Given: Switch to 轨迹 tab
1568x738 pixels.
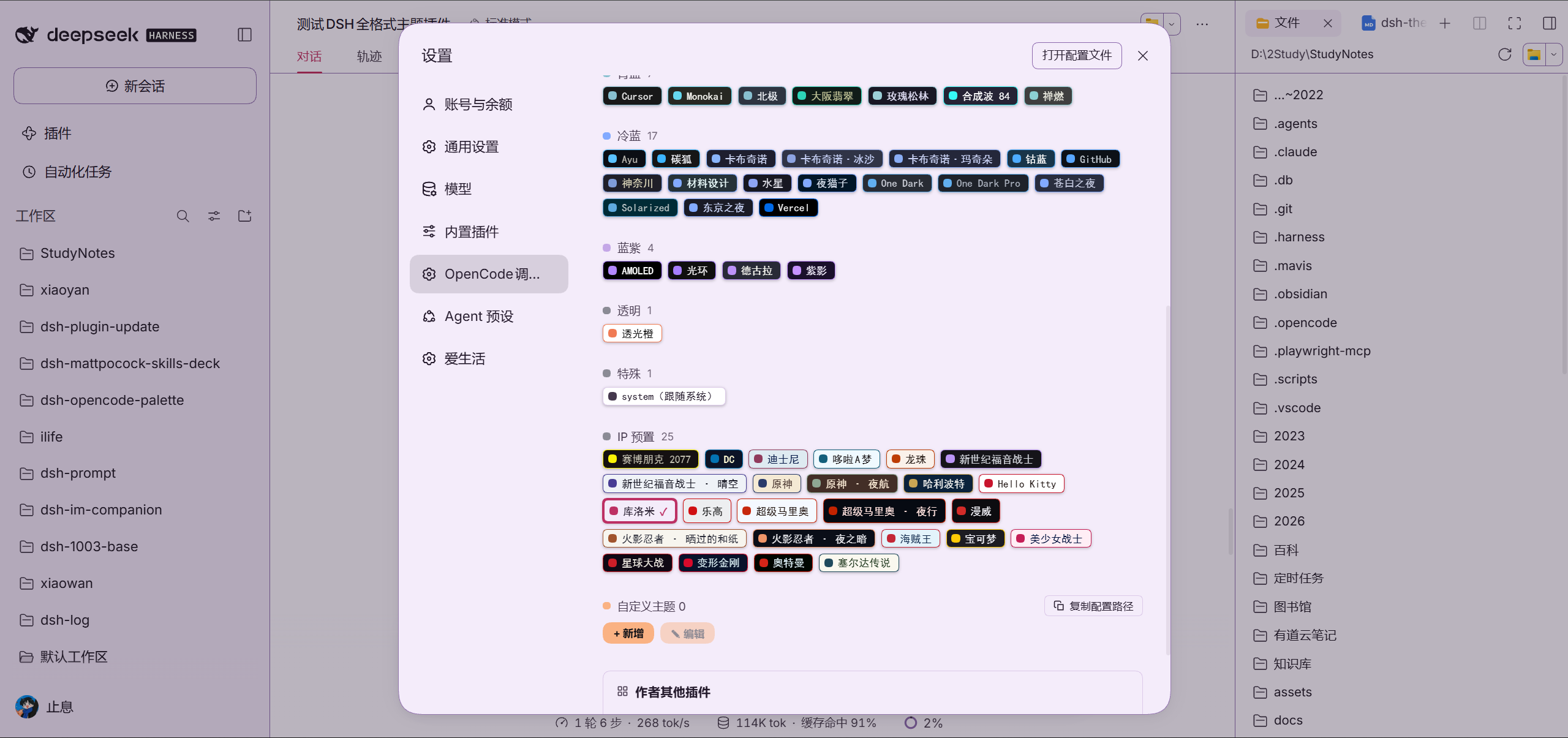Looking at the screenshot, I should click(369, 57).
